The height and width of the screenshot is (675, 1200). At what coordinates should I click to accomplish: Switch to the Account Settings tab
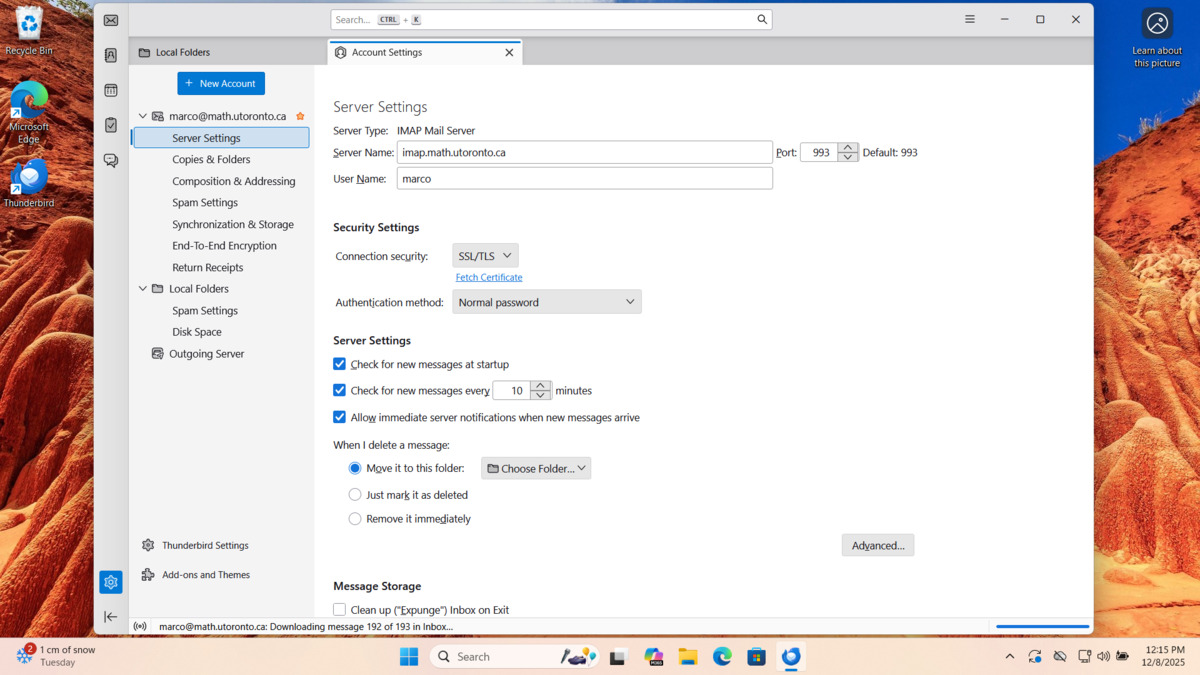click(388, 52)
